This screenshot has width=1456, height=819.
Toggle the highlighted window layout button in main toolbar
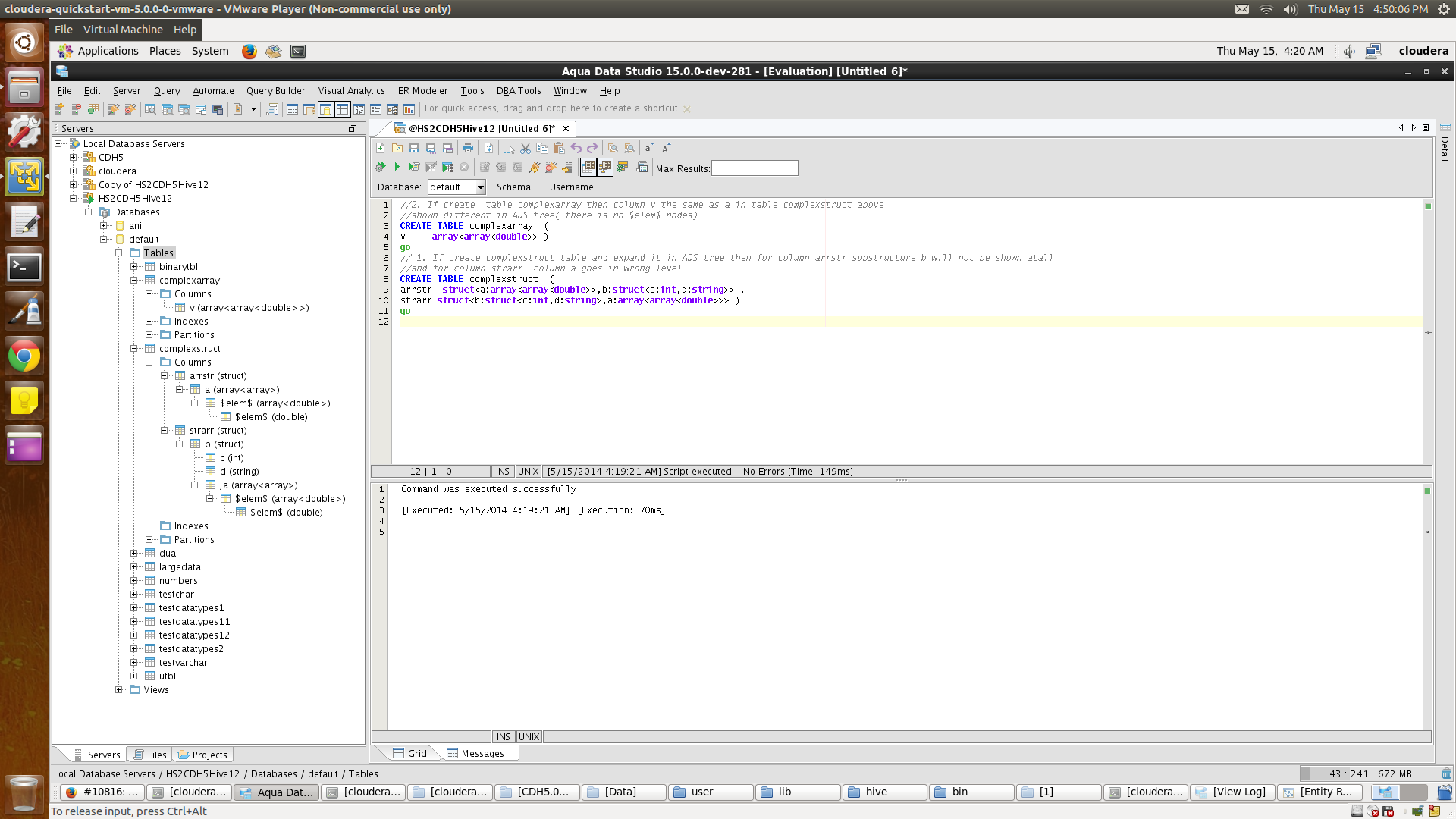coord(326,109)
